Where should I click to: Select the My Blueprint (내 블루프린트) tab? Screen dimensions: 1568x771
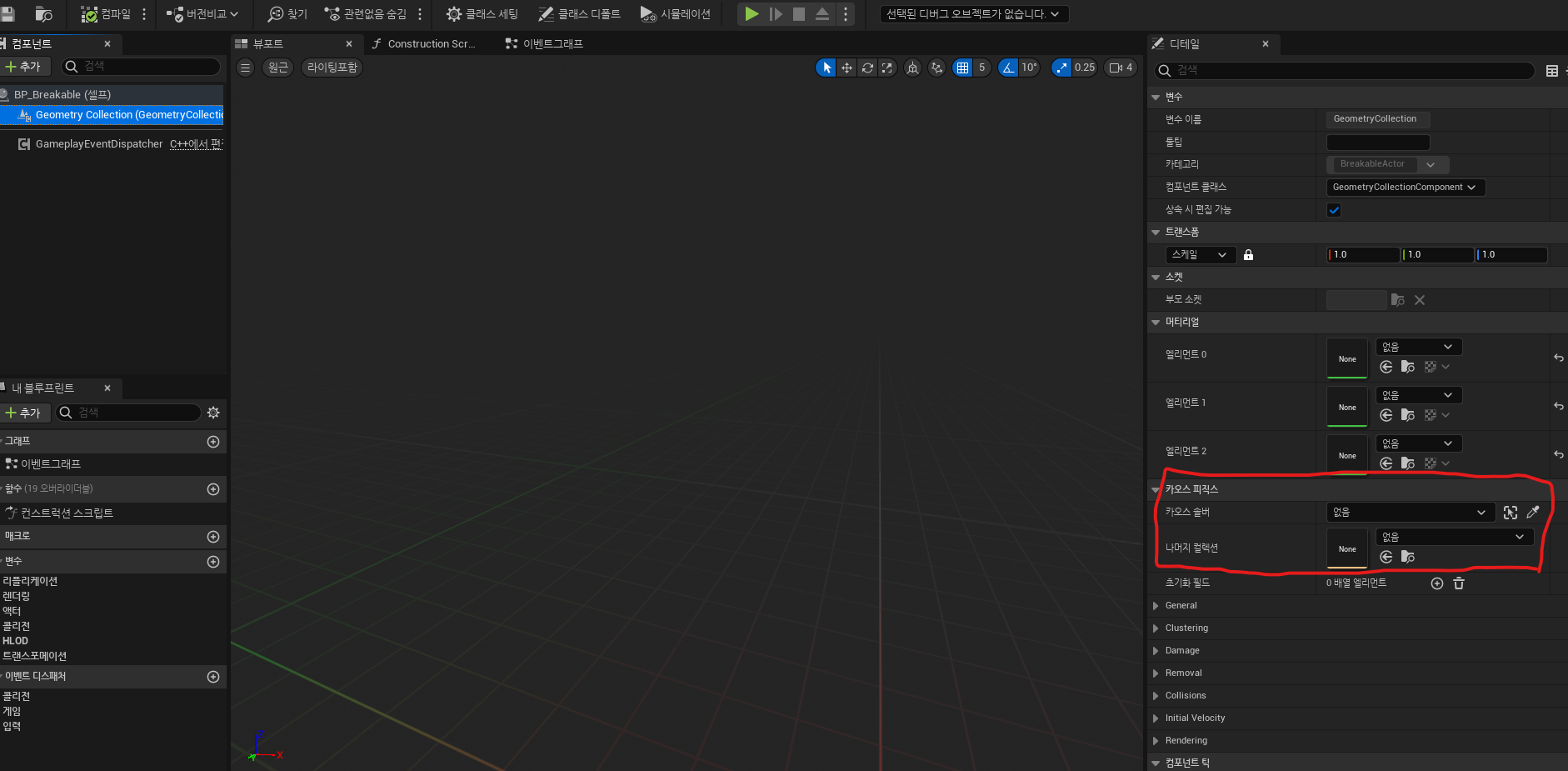click(x=42, y=388)
